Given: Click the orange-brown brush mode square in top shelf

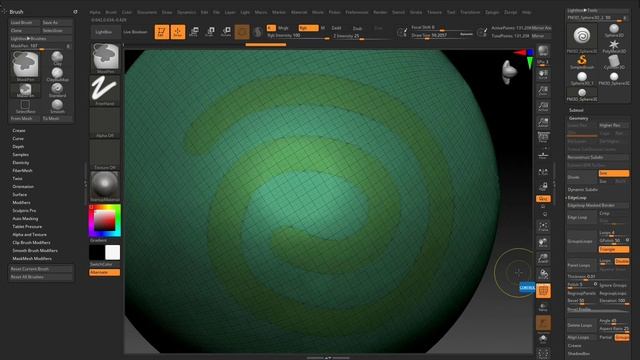Looking at the screenshot, I should (x=242, y=32).
